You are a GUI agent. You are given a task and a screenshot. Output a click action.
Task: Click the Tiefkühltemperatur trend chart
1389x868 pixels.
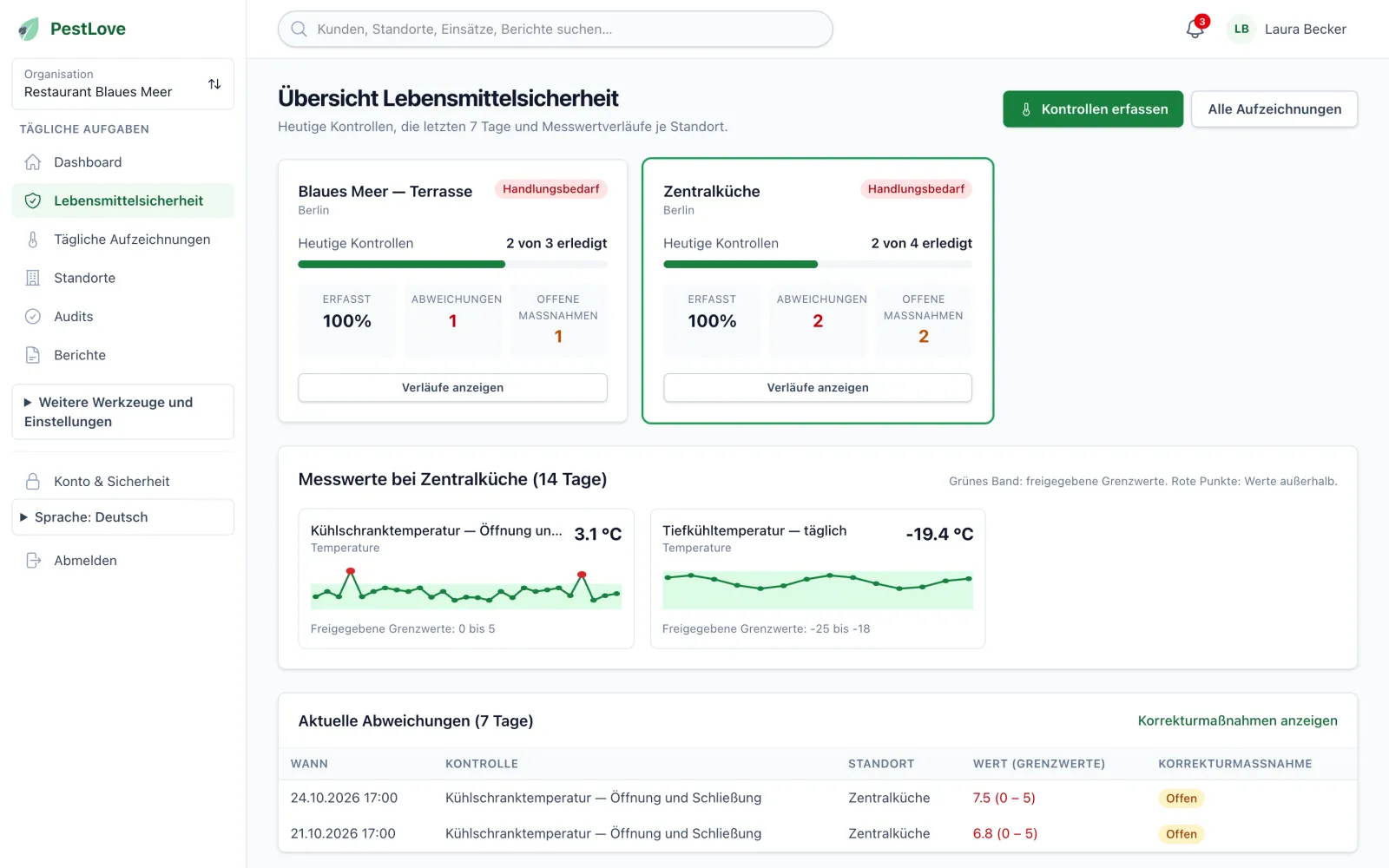coord(817,589)
